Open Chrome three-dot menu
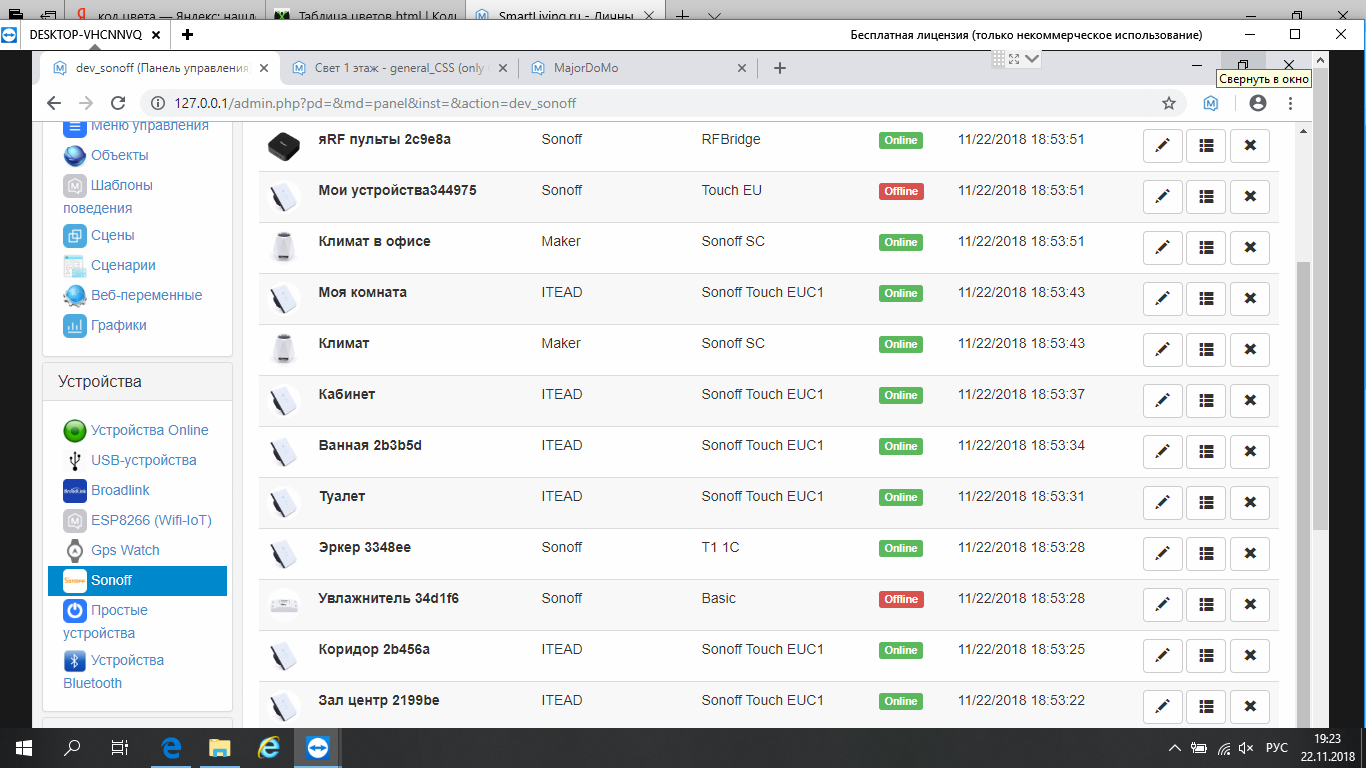Screen dimensions: 1366x768 click(1290, 103)
